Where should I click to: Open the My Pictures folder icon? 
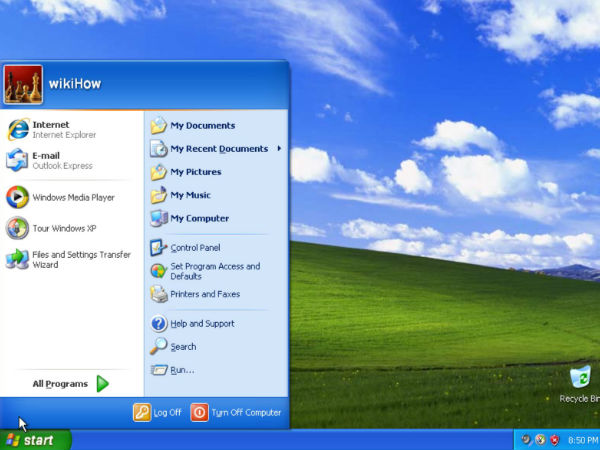[x=159, y=172]
